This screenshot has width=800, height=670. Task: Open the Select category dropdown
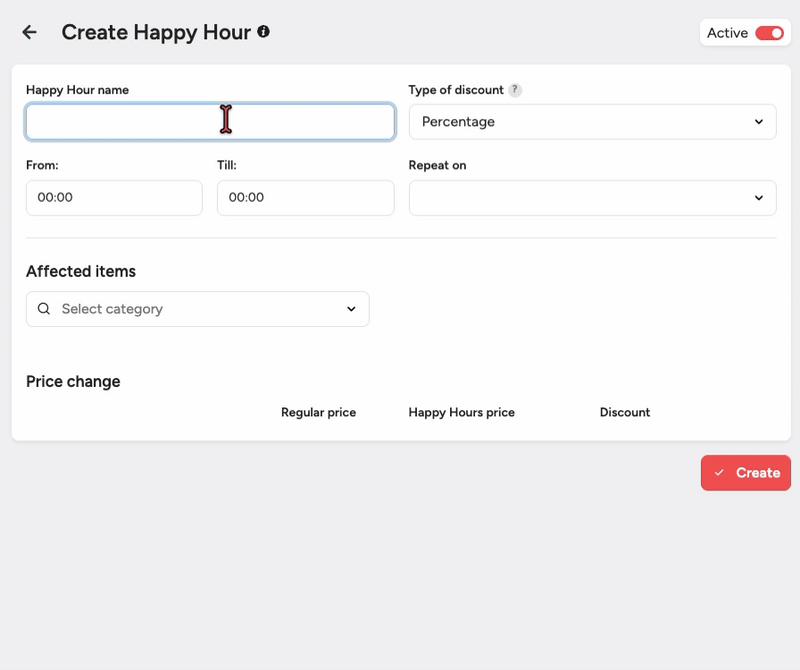pos(197,309)
